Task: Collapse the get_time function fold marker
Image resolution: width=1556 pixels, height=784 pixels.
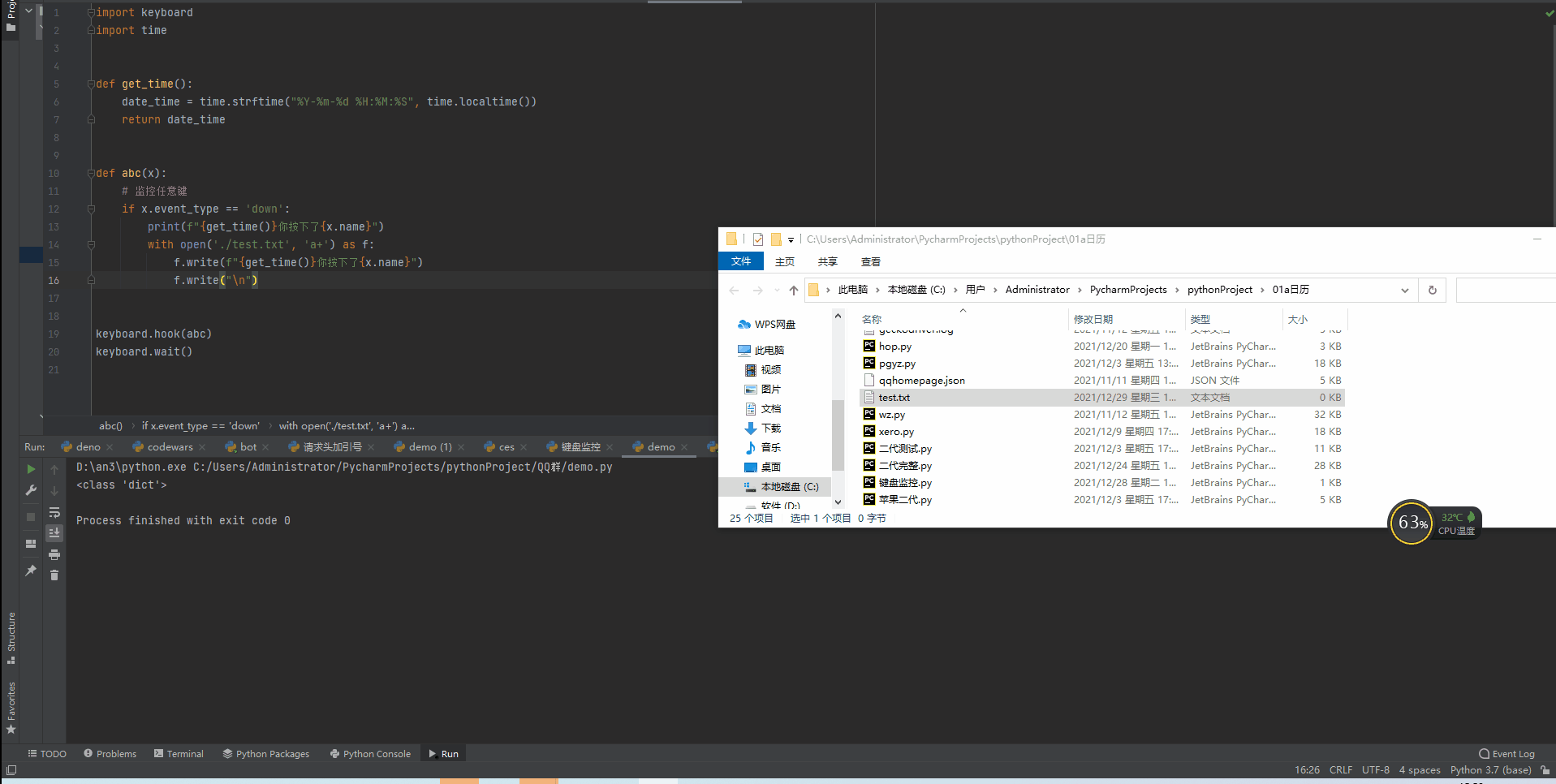Action: click(91, 84)
